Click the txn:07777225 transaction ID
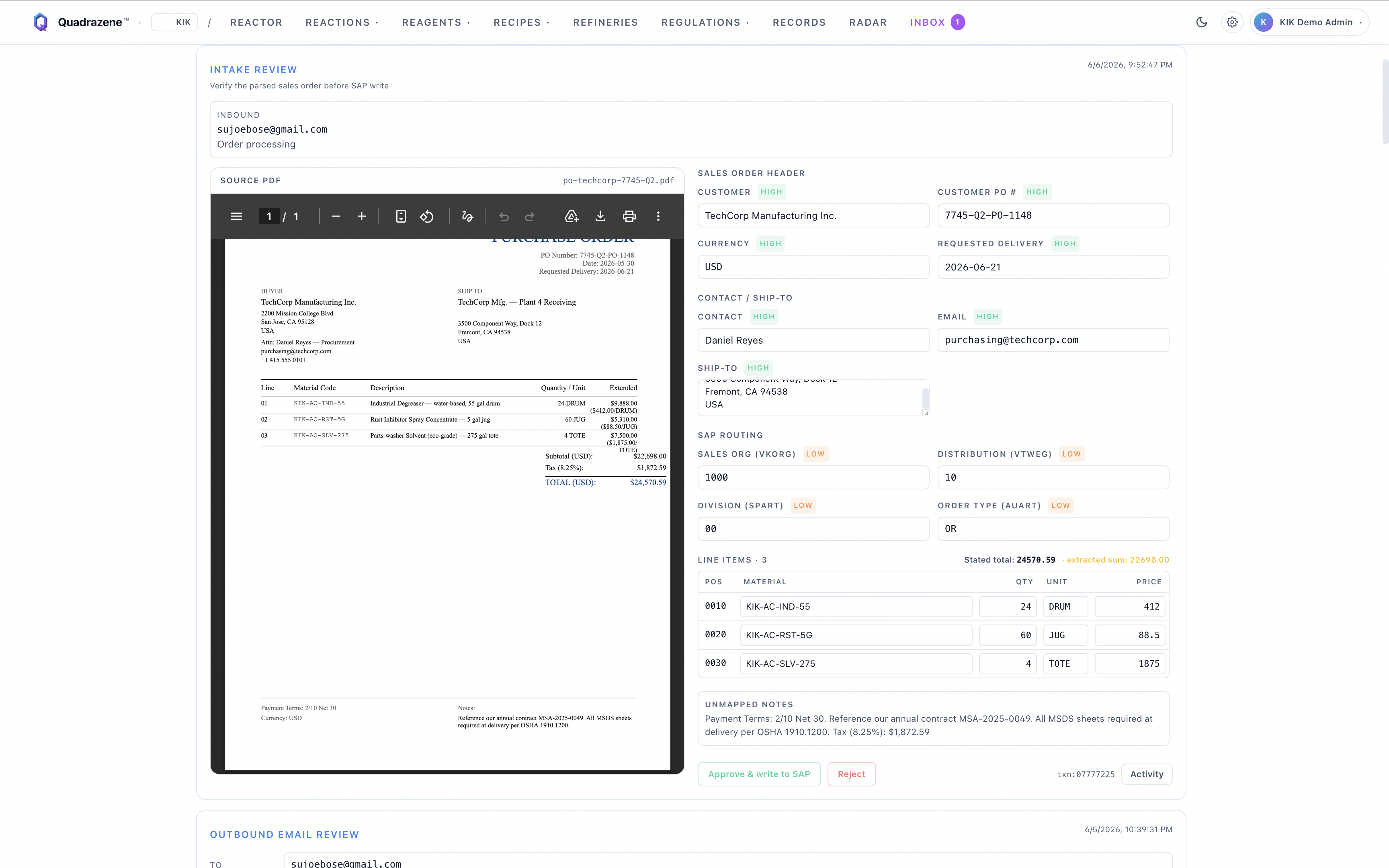Screen dimensions: 1389x868 (x=1086, y=774)
